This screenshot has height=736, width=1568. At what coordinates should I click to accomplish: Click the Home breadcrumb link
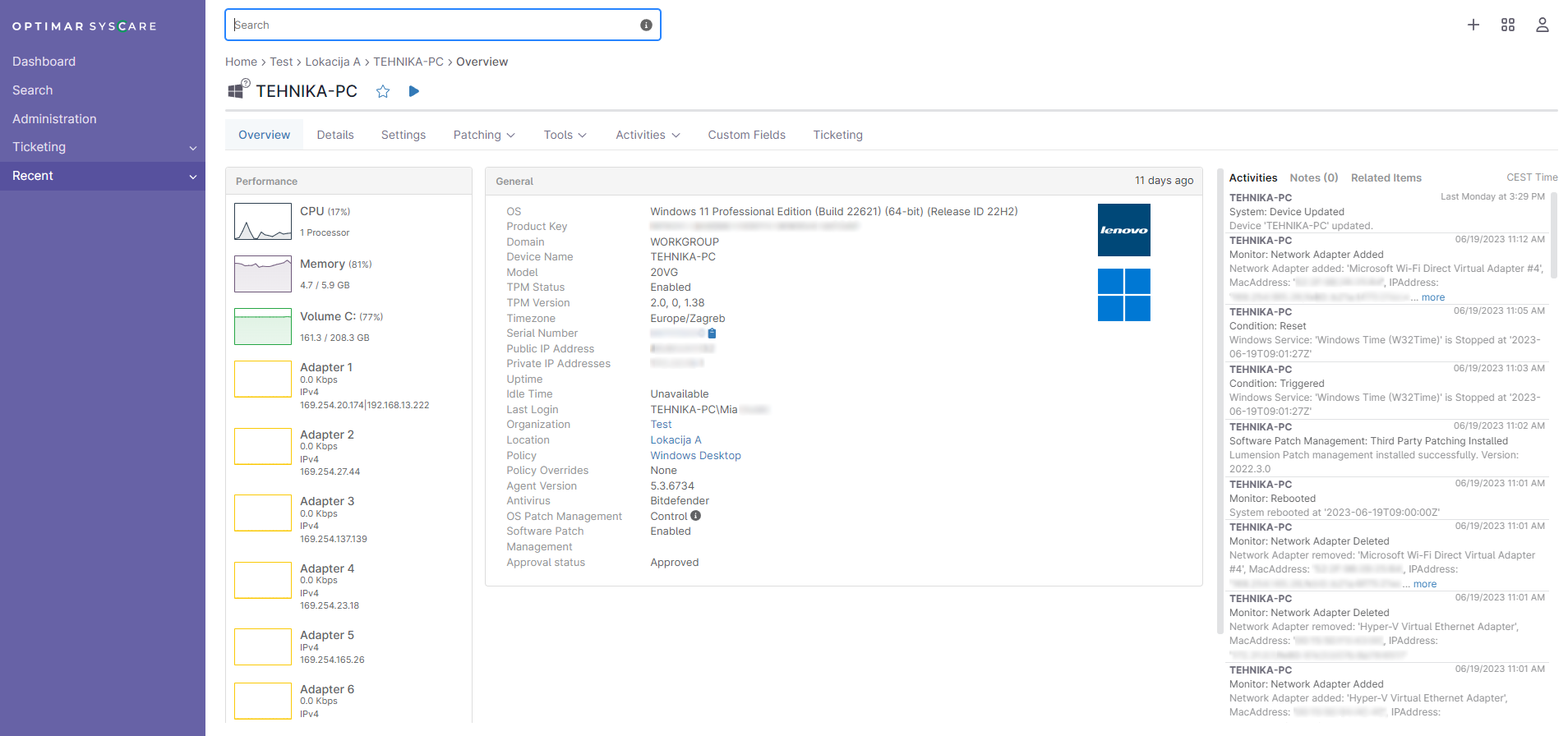pyautogui.click(x=241, y=62)
